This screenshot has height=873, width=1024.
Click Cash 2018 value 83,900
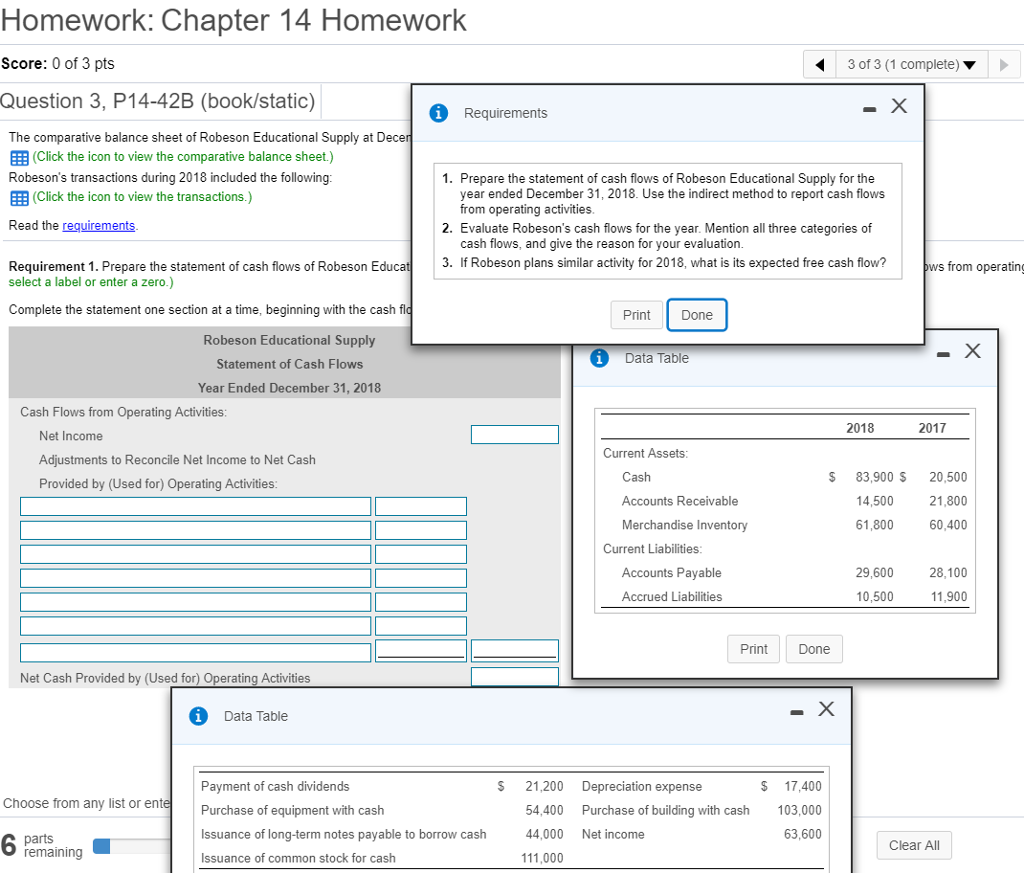coord(874,477)
